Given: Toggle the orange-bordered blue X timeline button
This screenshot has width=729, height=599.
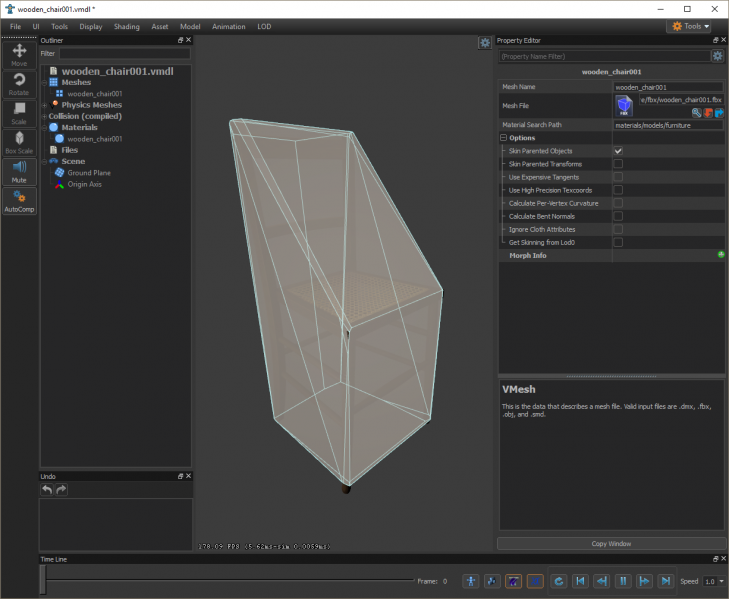Looking at the screenshot, I should pyautogui.click(x=535, y=581).
